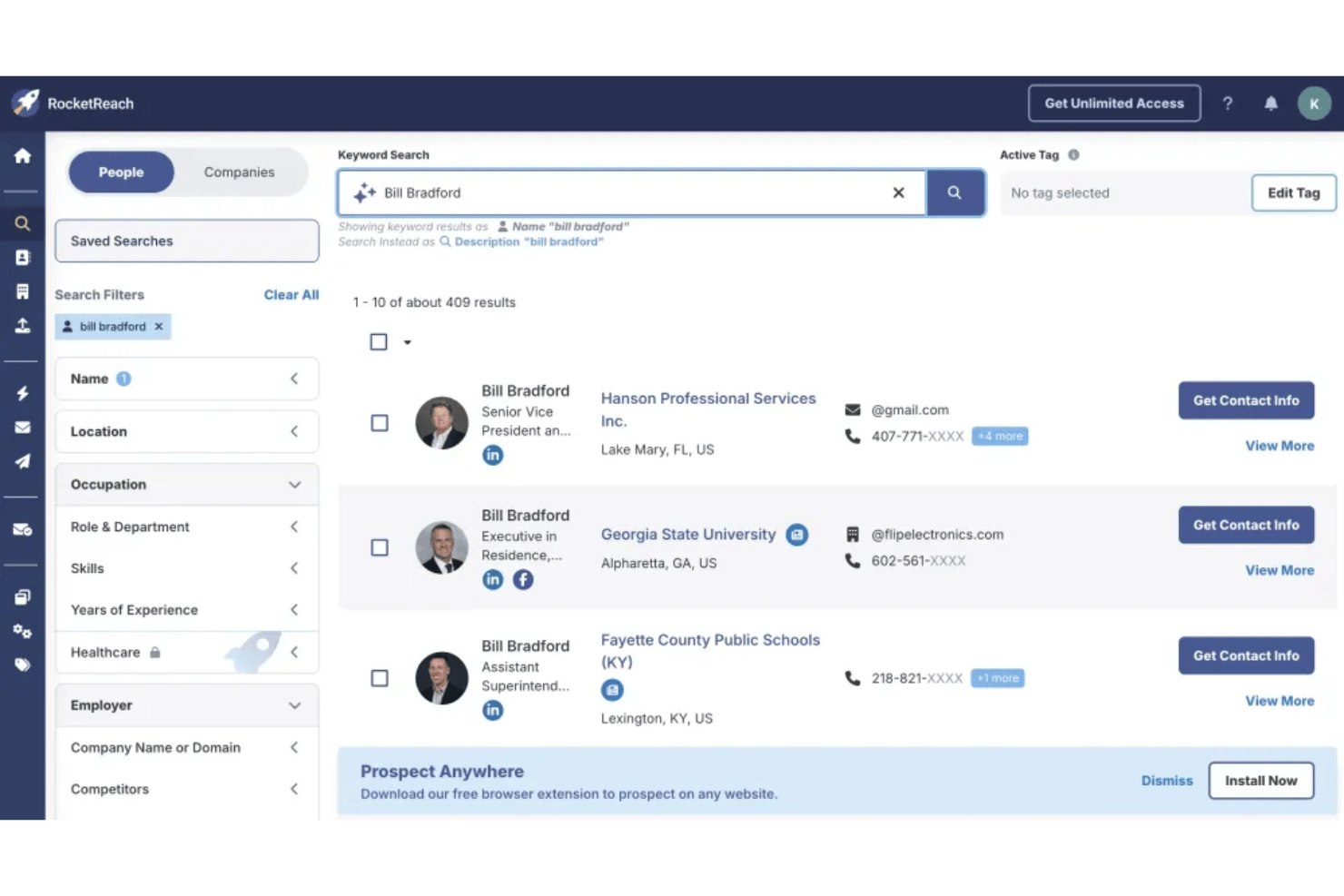Get Contact Info for the Hanson contact
This screenshot has height=896, width=1344.
1246,400
